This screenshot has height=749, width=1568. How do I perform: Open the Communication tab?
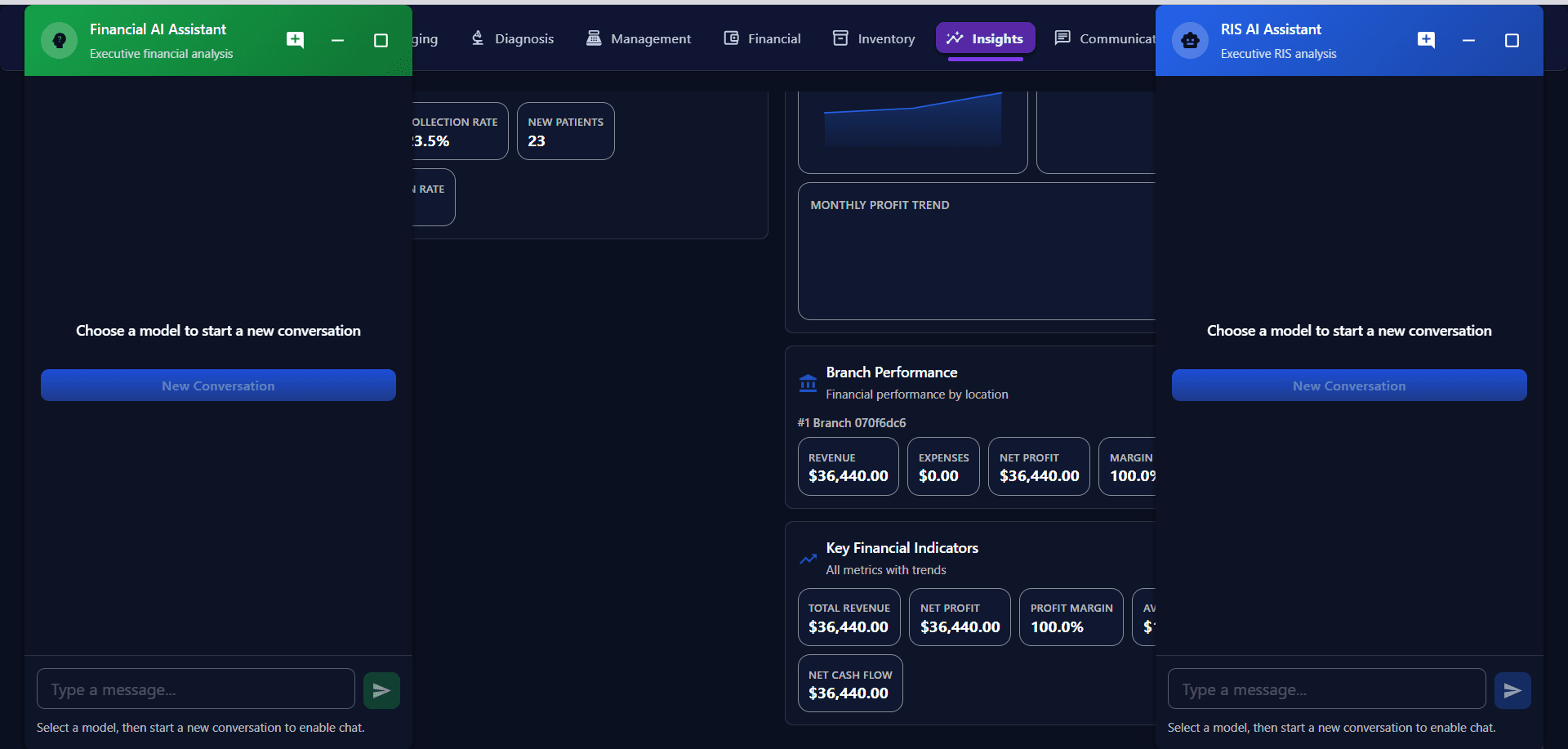point(1105,38)
